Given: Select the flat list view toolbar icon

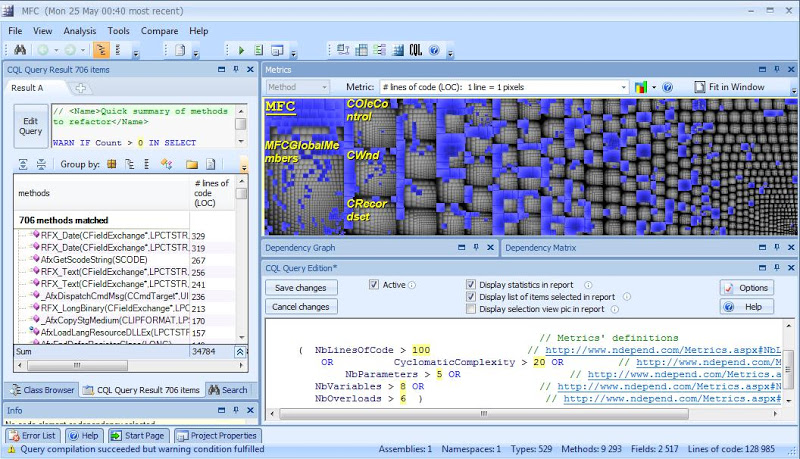Looking at the screenshot, I should [118, 50].
